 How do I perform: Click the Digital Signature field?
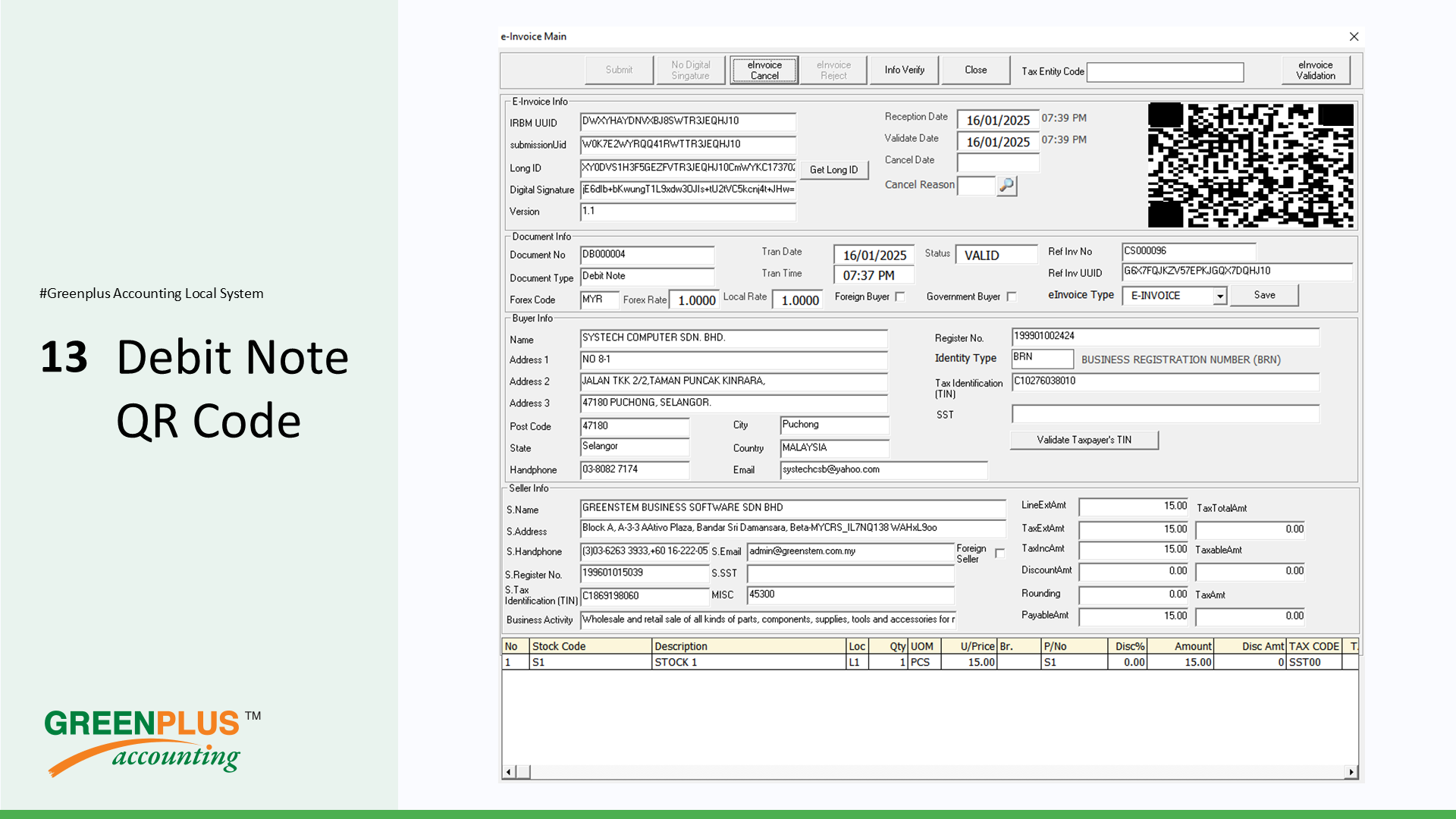tap(688, 190)
